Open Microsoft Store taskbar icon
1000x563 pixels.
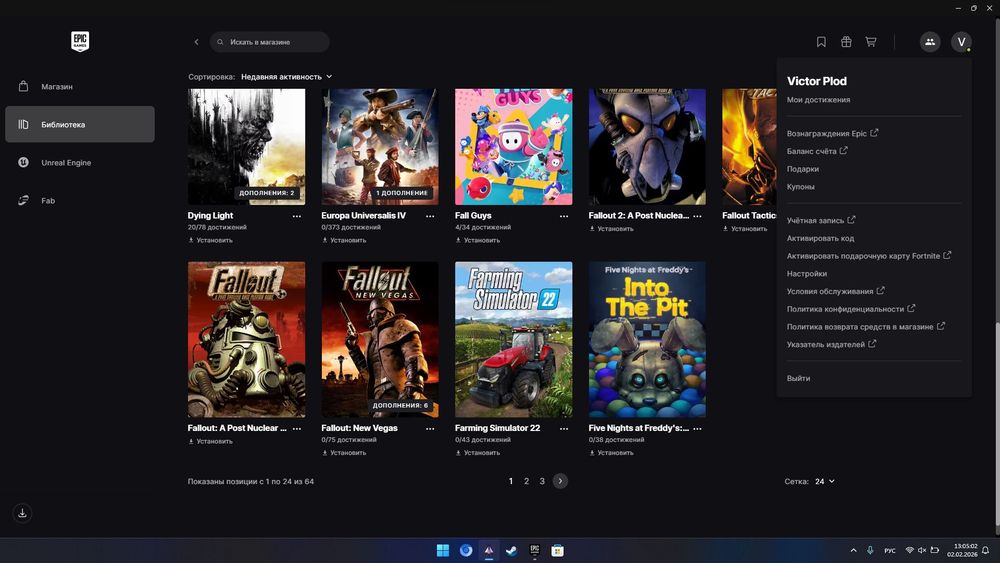[557, 550]
